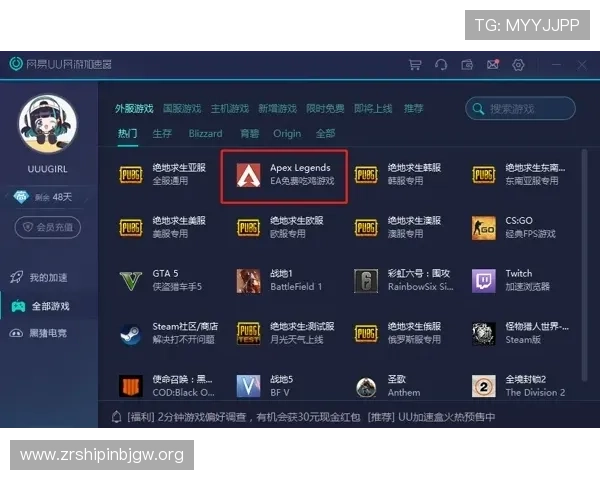Click the UU logo in title bar

pyautogui.click(x=16, y=64)
